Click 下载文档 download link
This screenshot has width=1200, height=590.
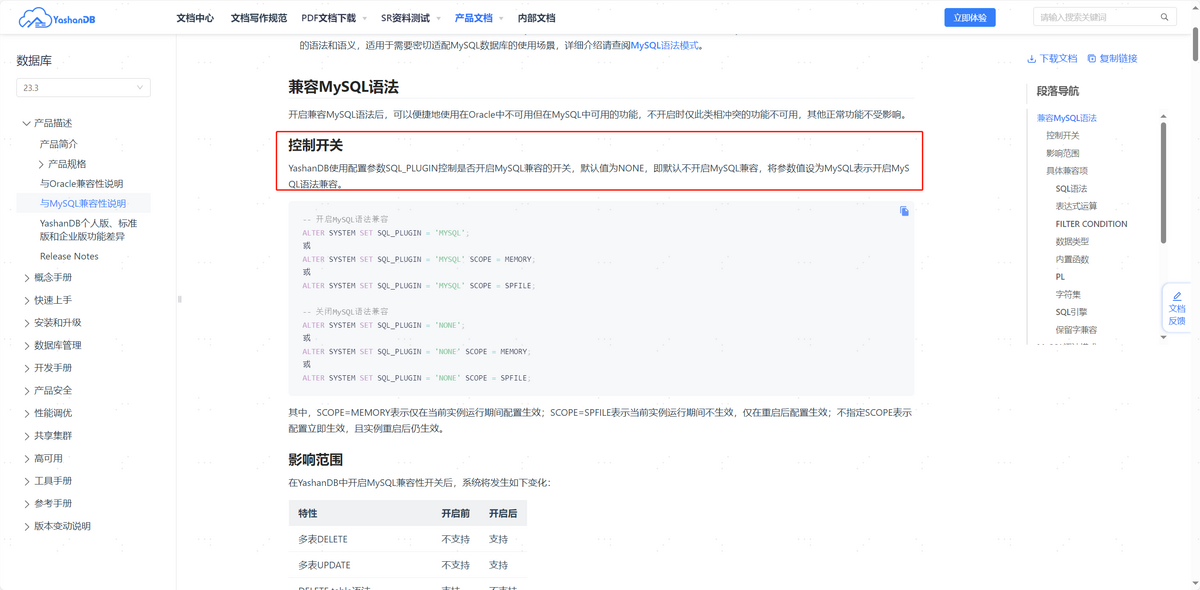point(1053,58)
